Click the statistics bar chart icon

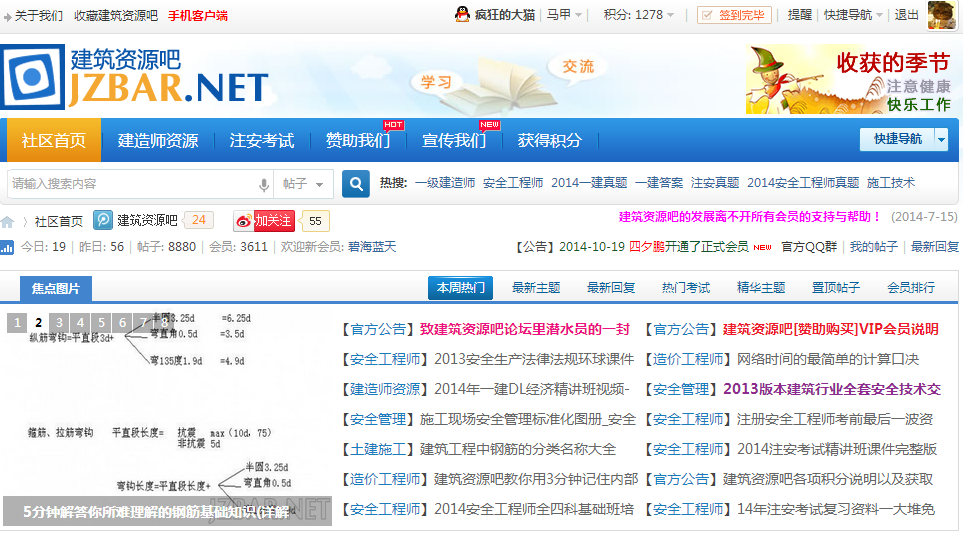7,247
